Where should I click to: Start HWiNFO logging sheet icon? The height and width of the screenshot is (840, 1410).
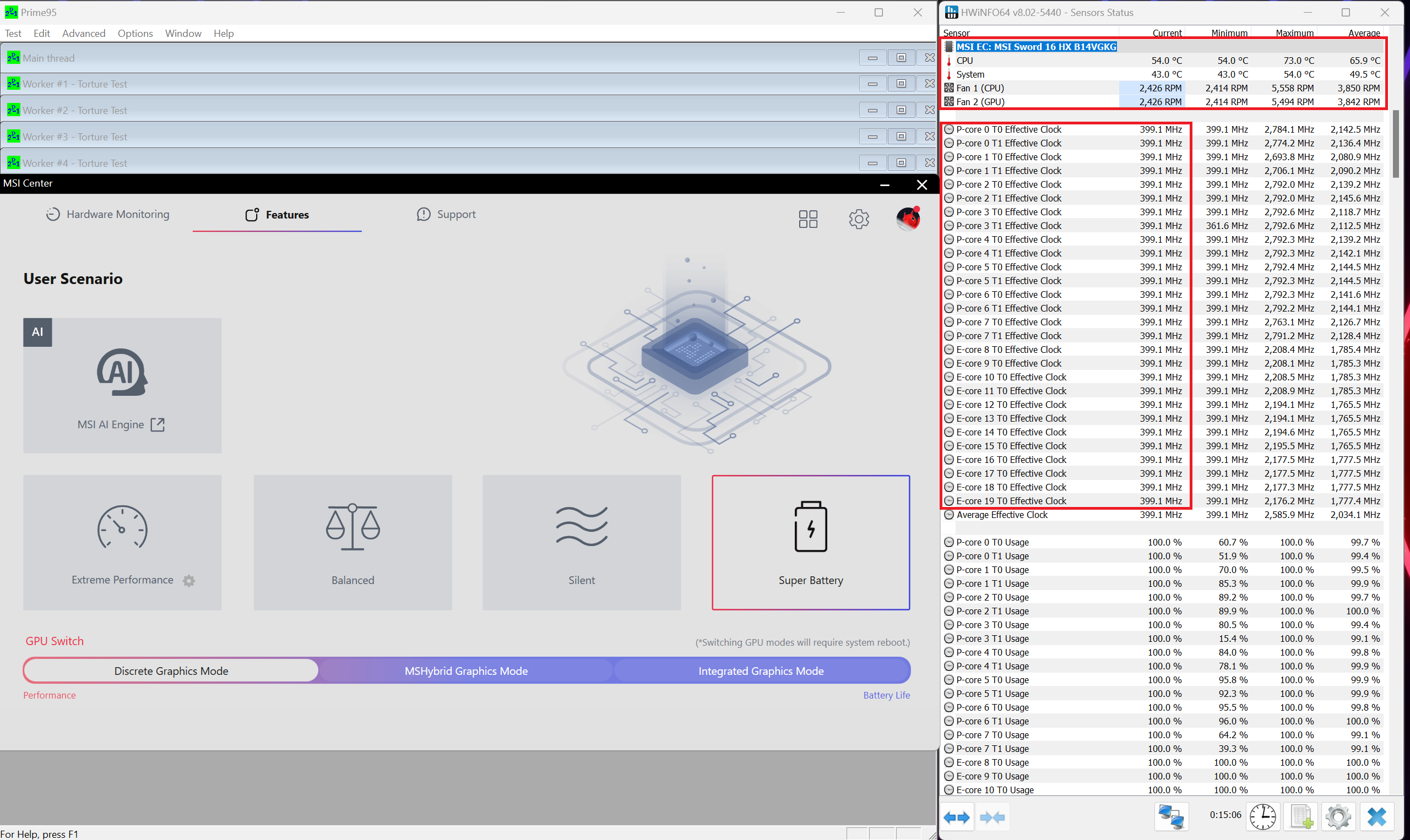1301,817
